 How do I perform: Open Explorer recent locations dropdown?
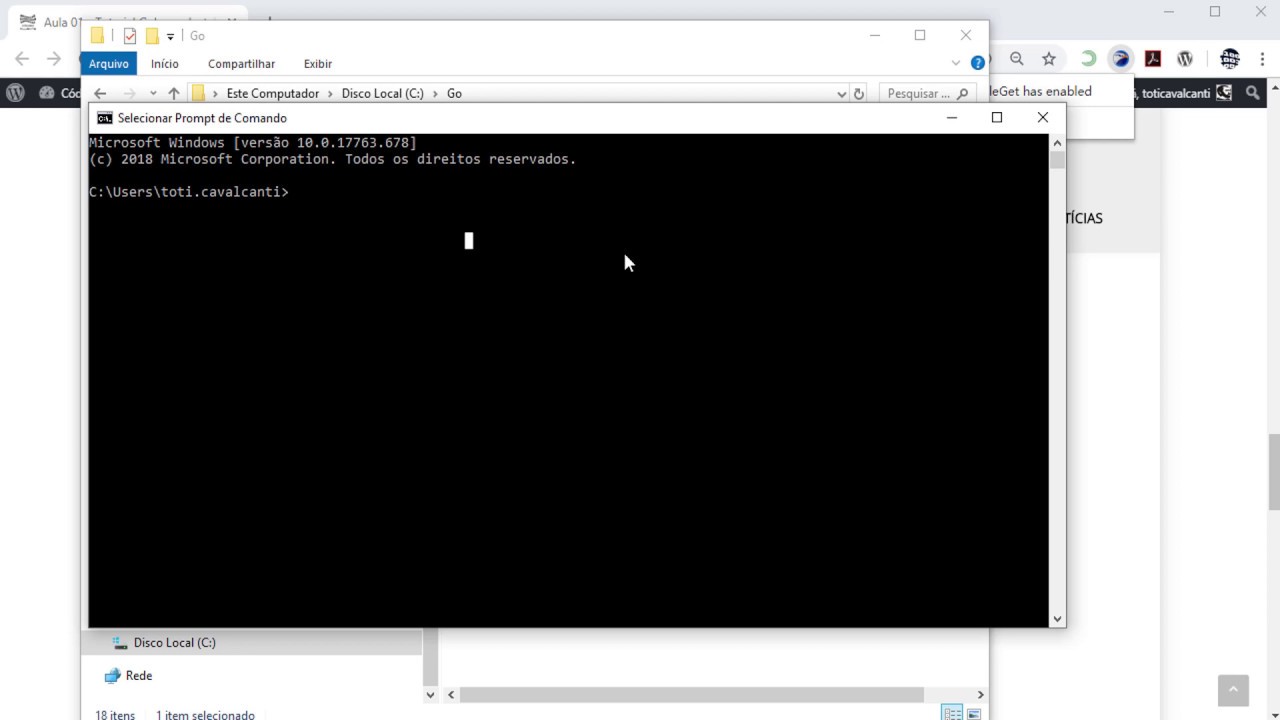153,94
